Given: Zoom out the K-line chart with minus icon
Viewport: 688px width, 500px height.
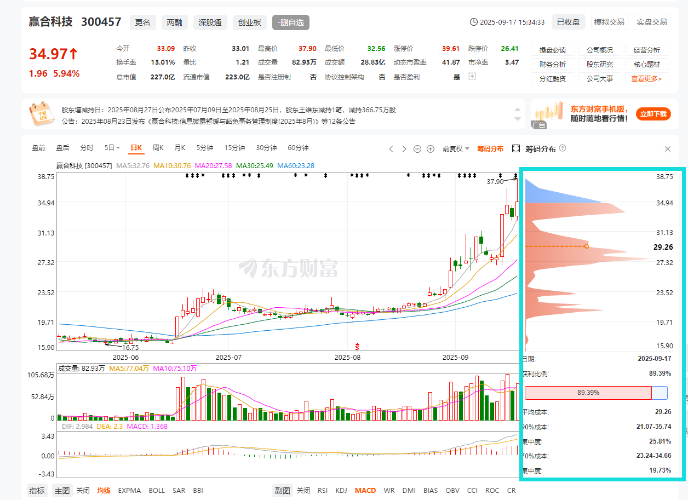Looking at the screenshot, I should (417, 149).
